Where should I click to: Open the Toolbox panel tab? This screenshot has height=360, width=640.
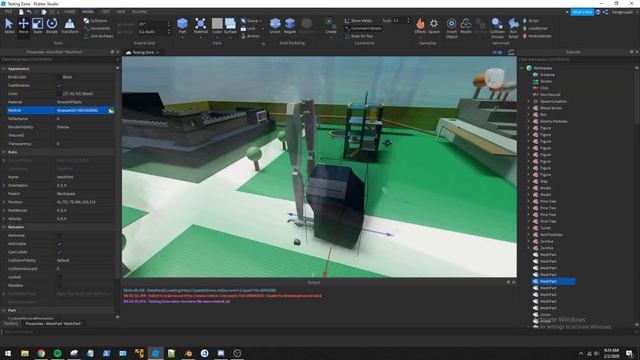point(11,323)
